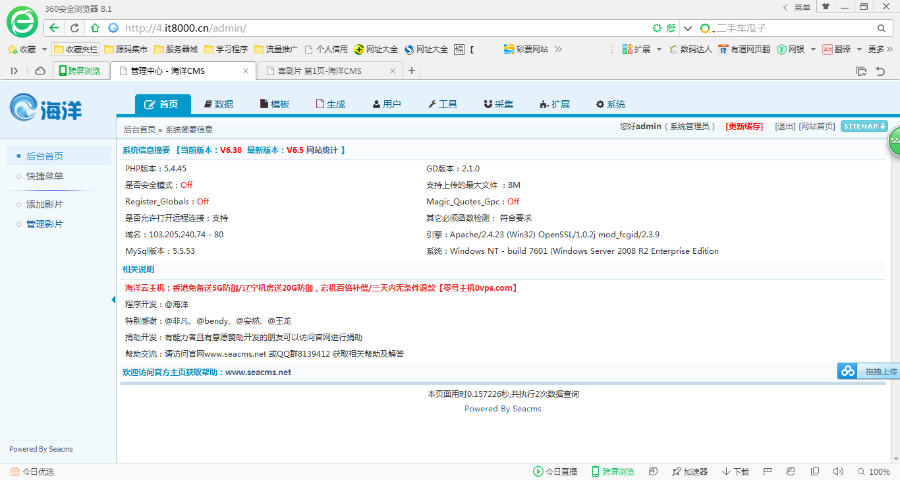Click the green compatibility mode leaf icon
Viewport: 900px width, 480px height.
click(670, 28)
